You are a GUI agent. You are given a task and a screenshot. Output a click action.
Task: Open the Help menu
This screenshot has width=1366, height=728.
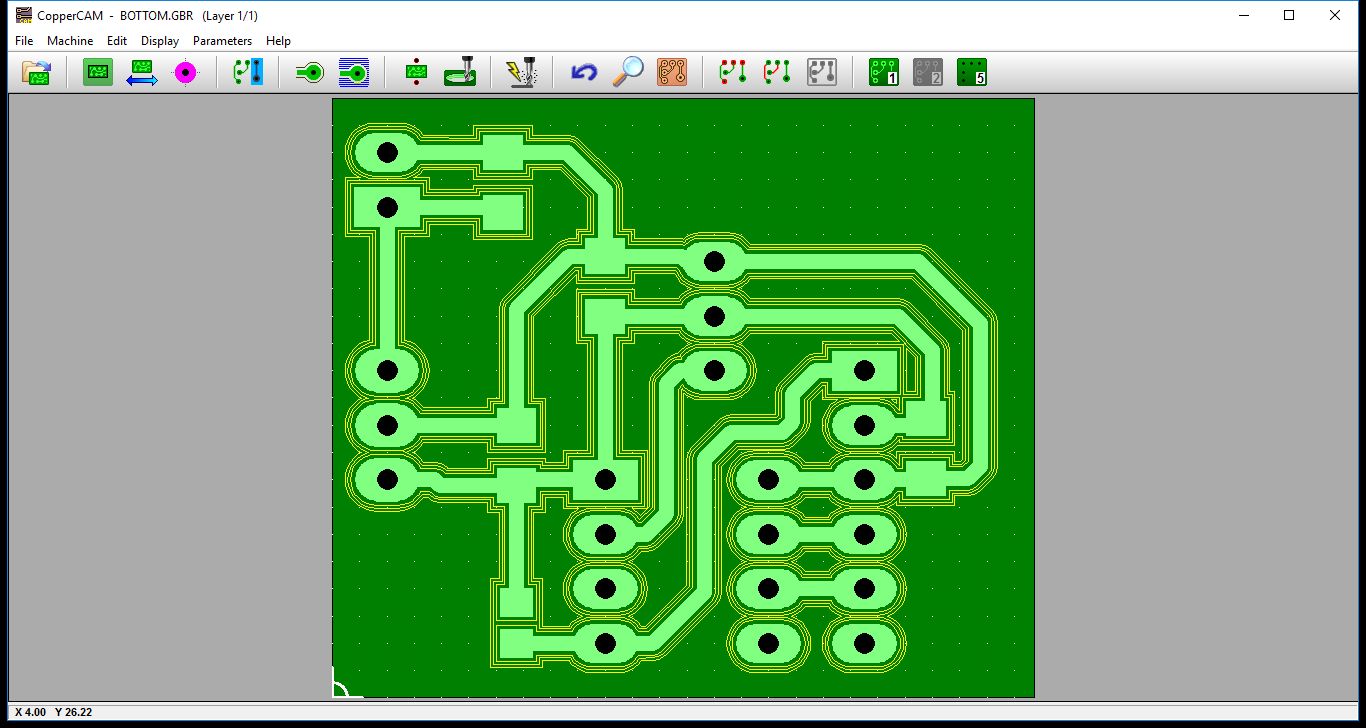(278, 41)
